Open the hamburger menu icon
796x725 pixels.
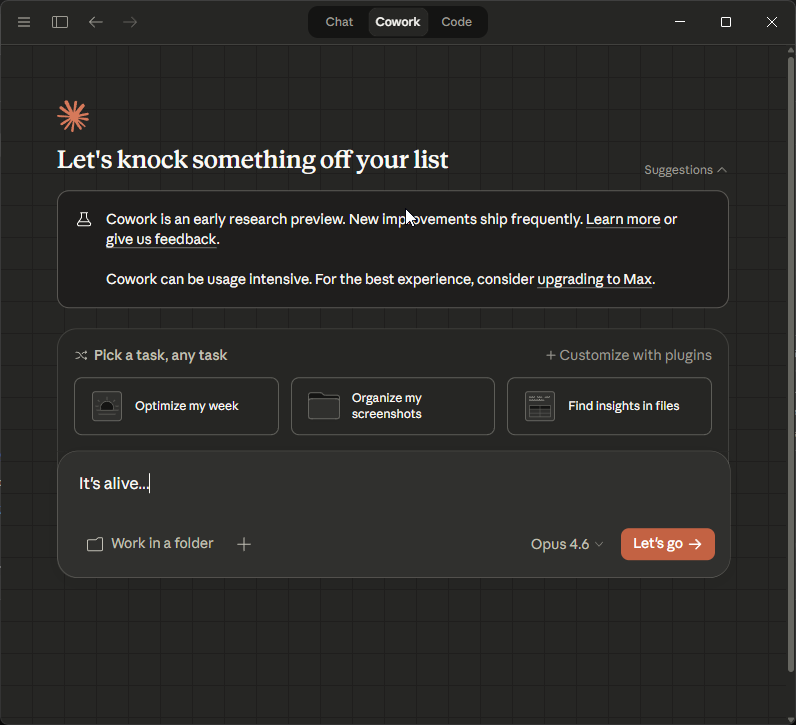[x=24, y=22]
